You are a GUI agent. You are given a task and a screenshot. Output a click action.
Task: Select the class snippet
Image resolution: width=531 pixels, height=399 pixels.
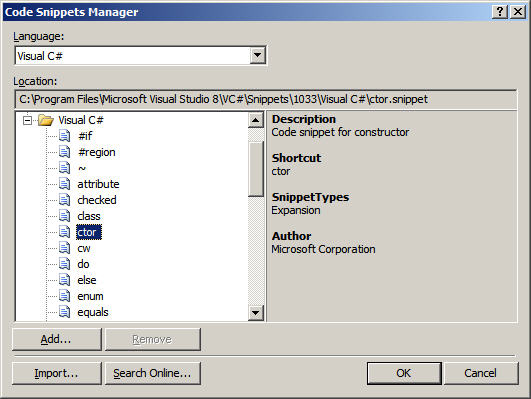pyautogui.click(x=89, y=216)
